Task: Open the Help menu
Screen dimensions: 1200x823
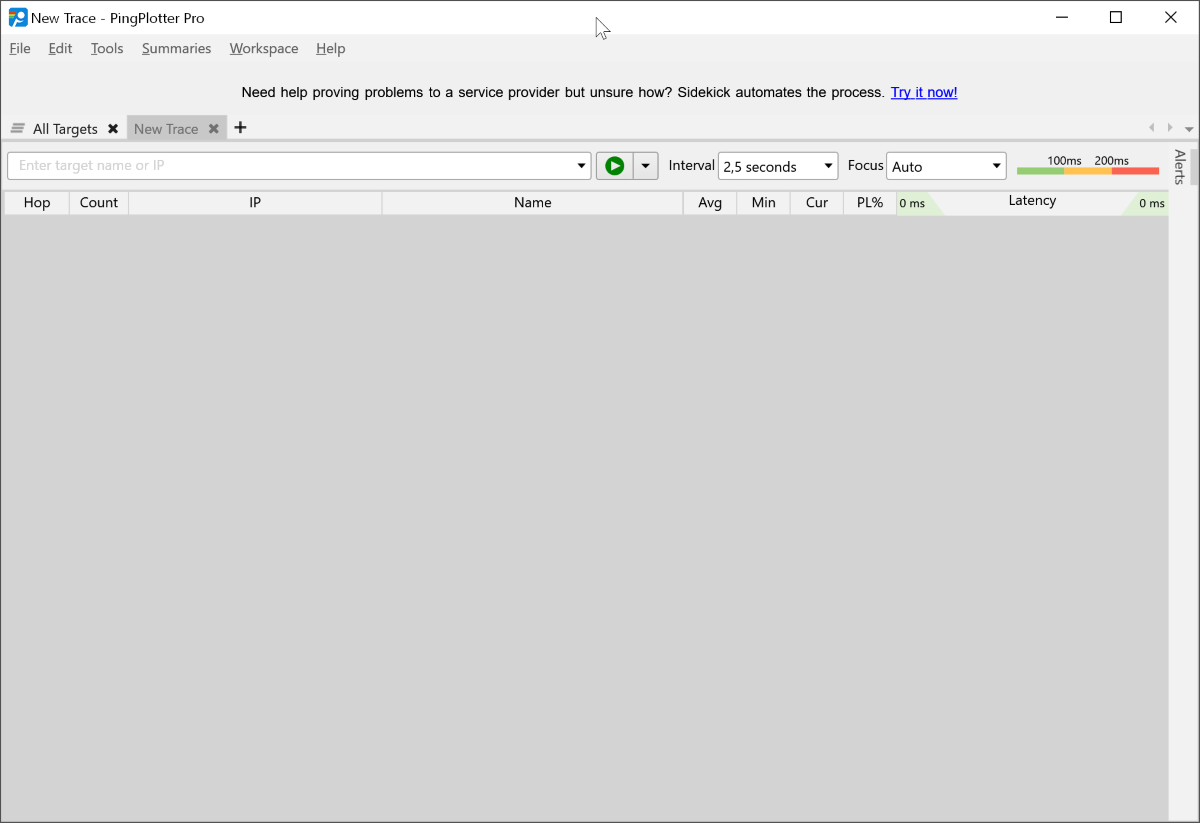Action: [330, 48]
